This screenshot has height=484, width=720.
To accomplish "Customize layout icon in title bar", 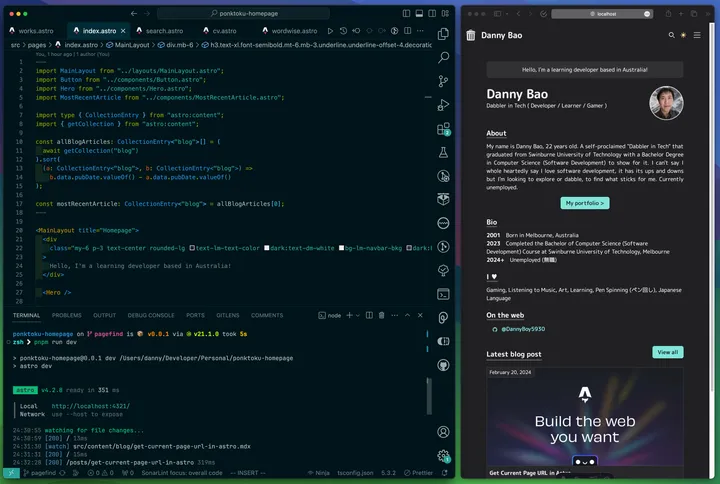I will pos(445,13).
